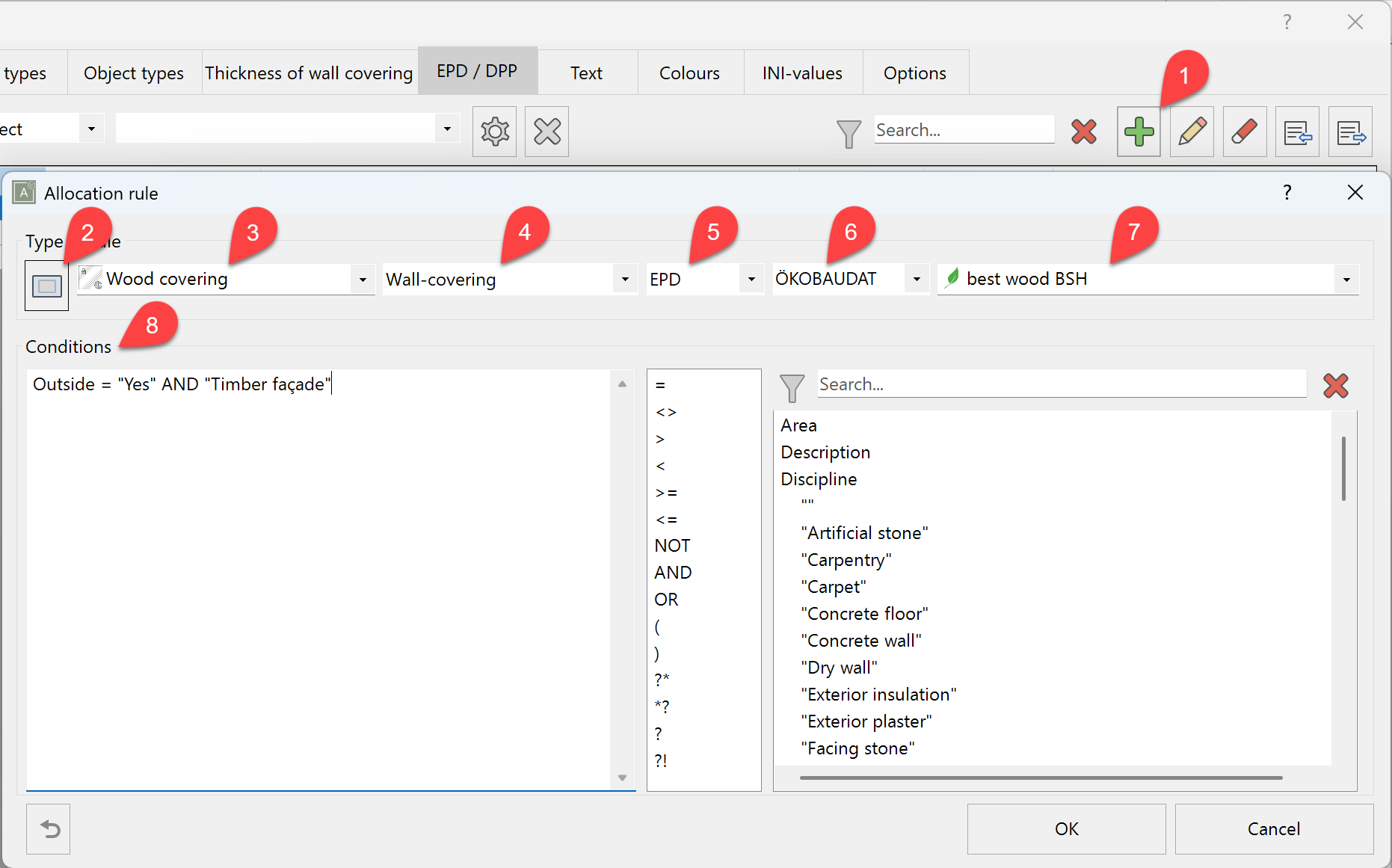This screenshot has height=868, width=1392.
Task: Clear the top search with red X
Action: coord(1083,132)
